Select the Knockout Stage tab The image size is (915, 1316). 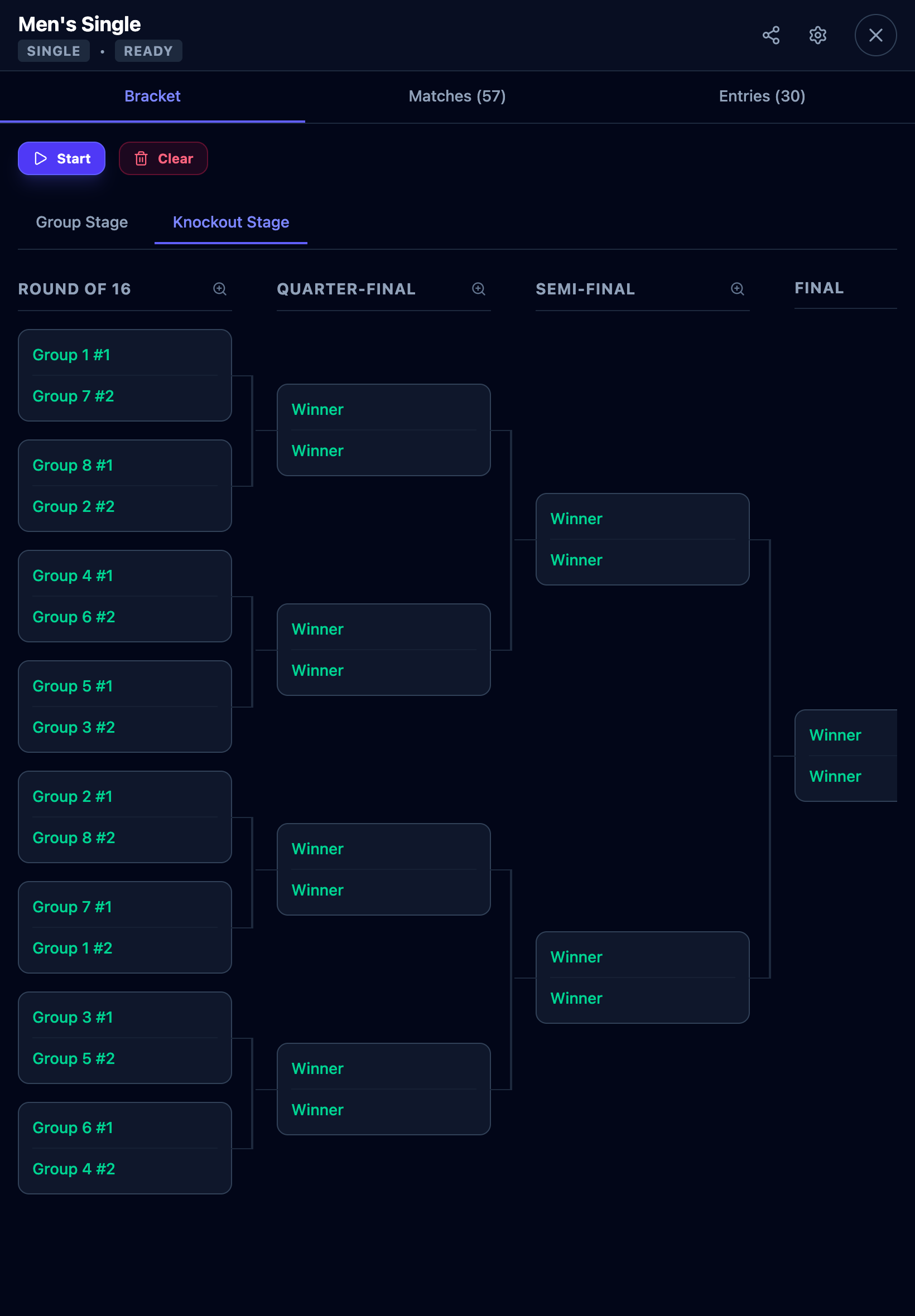(230, 222)
